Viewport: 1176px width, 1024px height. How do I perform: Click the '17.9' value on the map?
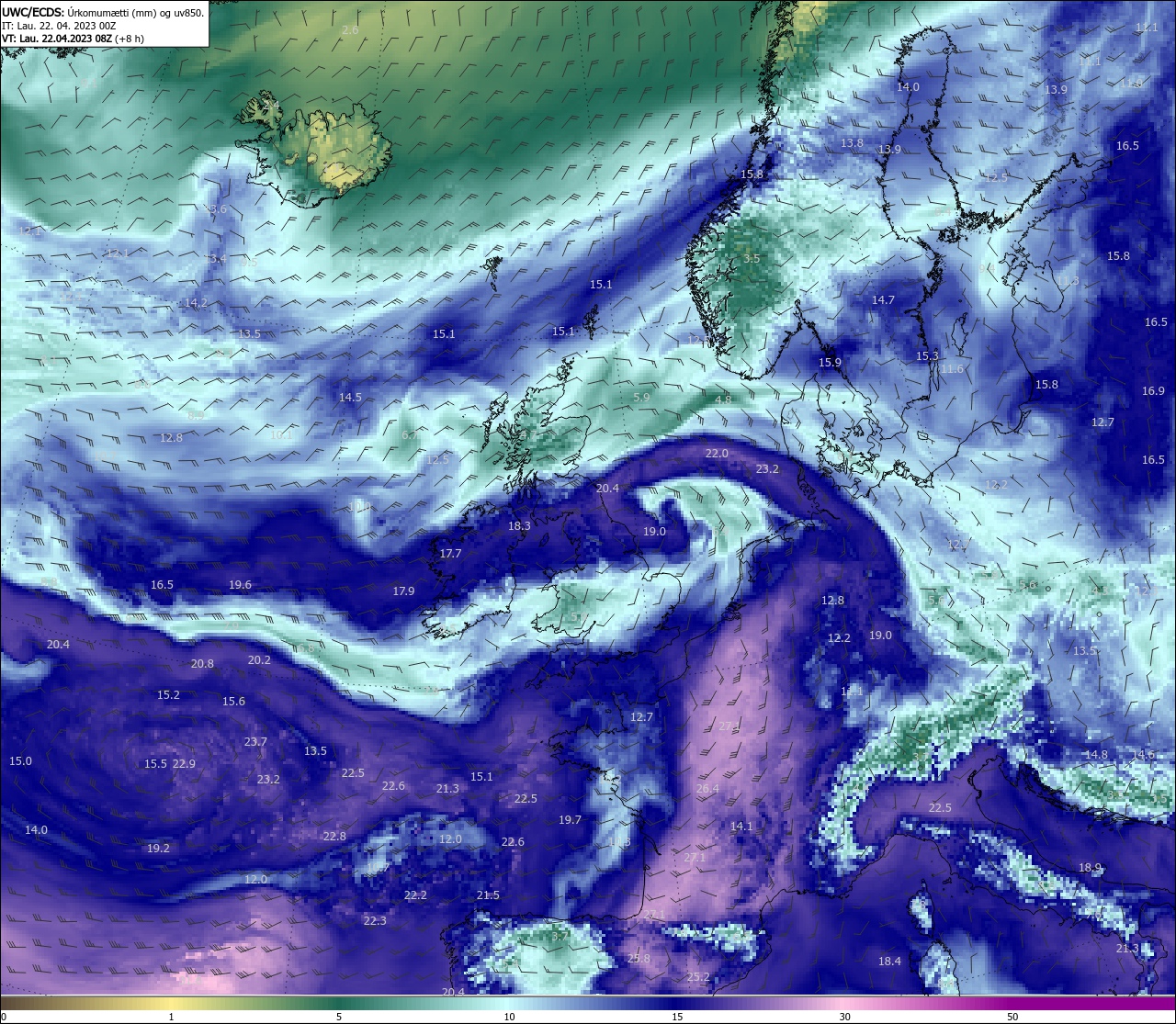403,591
